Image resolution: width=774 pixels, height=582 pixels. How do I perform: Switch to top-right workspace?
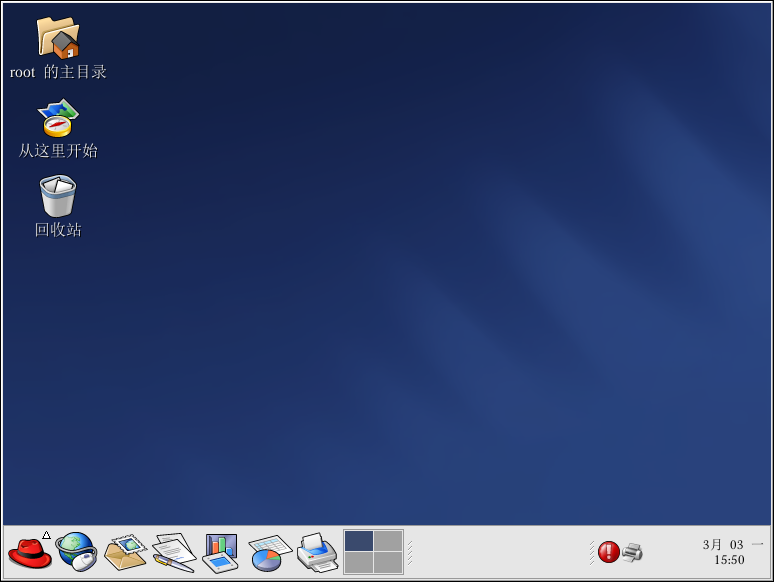tap(388, 541)
